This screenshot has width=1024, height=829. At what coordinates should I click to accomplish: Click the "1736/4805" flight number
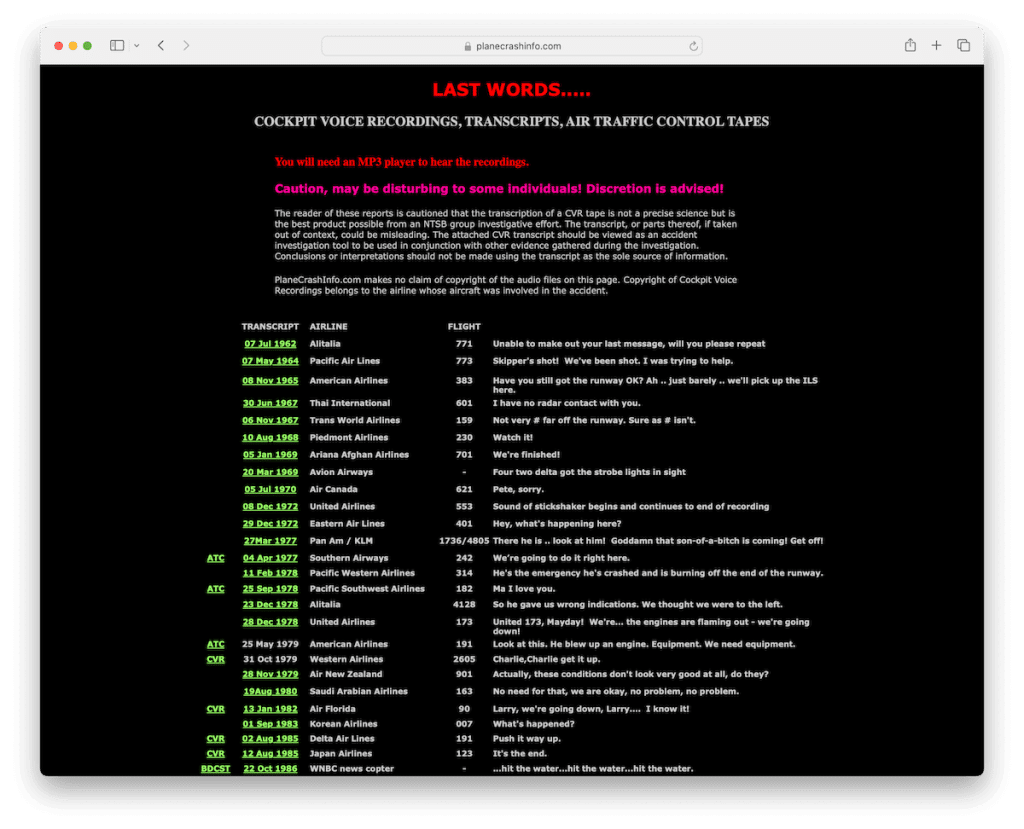[x=464, y=541]
